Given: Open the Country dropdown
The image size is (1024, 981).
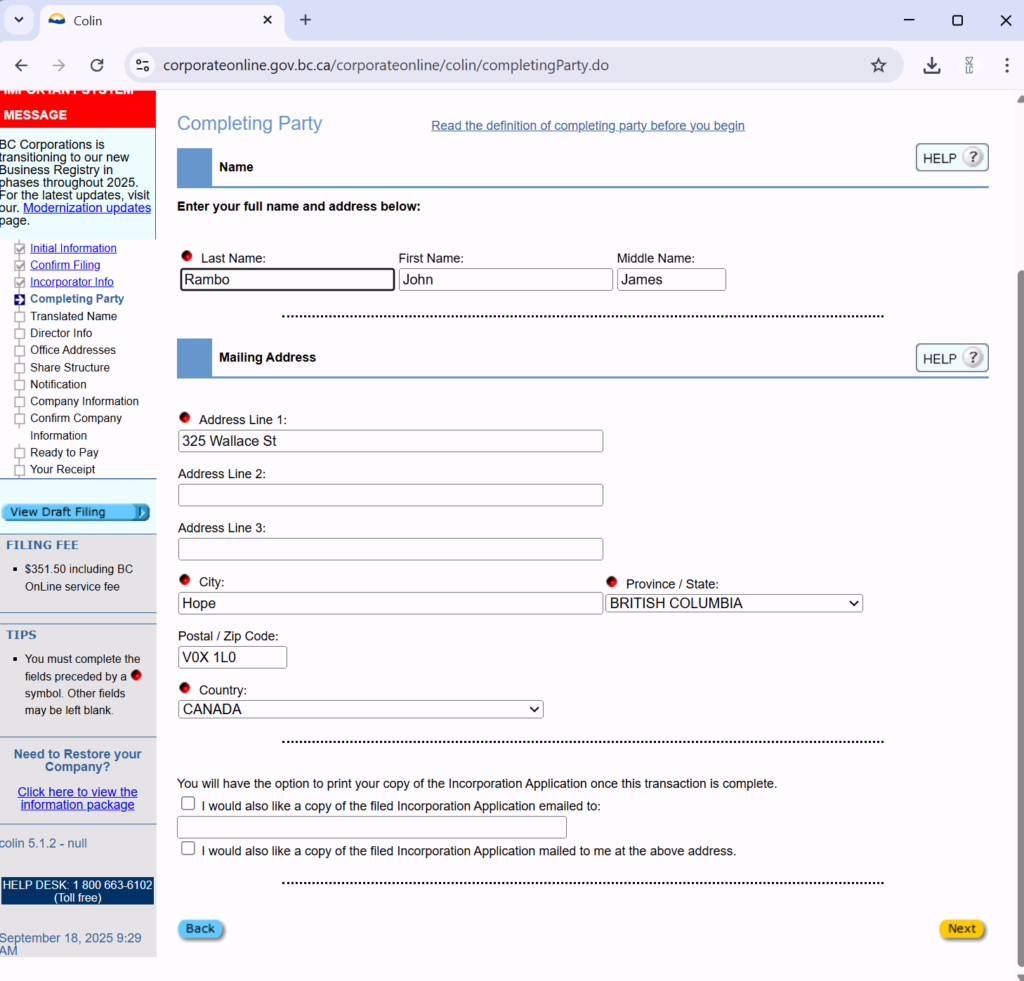Looking at the screenshot, I should click(x=360, y=709).
